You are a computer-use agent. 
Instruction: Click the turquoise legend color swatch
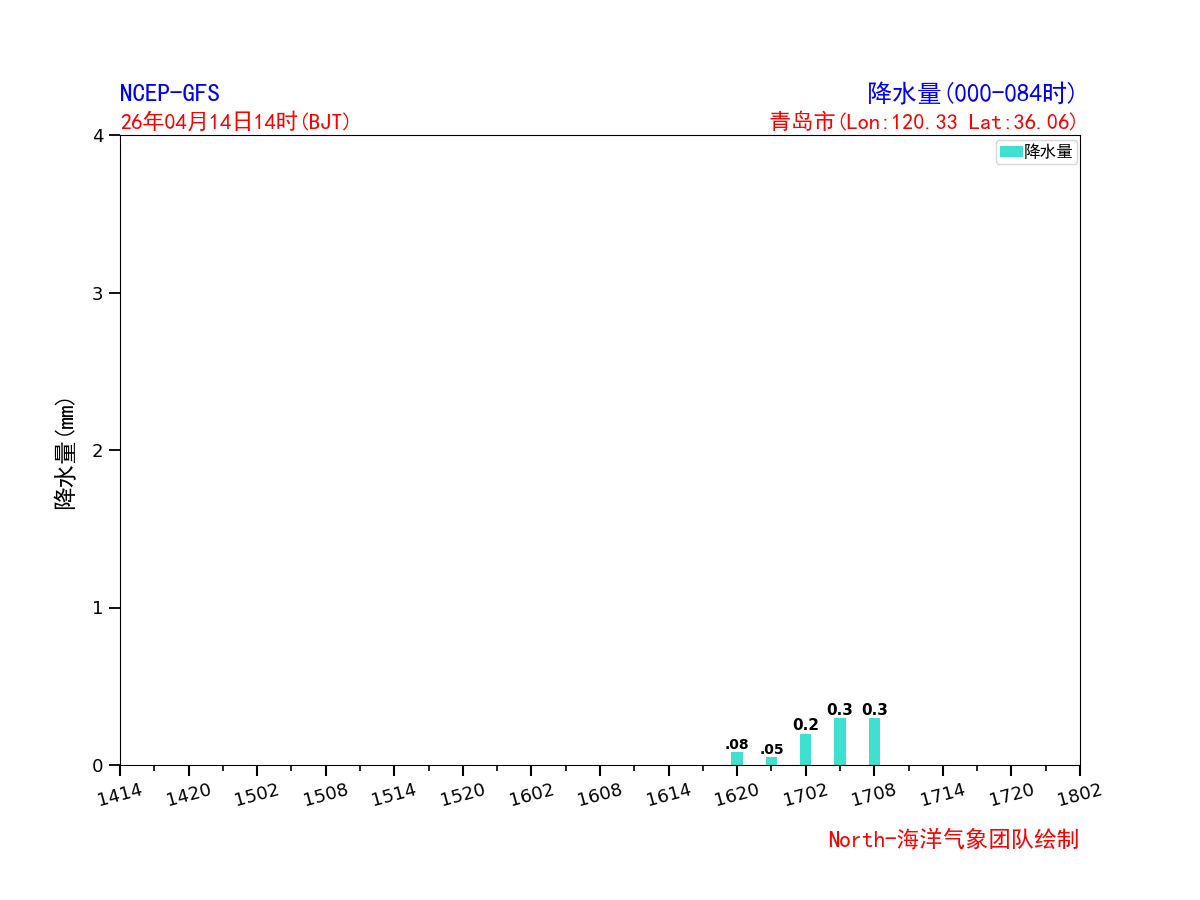(x=1011, y=152)
